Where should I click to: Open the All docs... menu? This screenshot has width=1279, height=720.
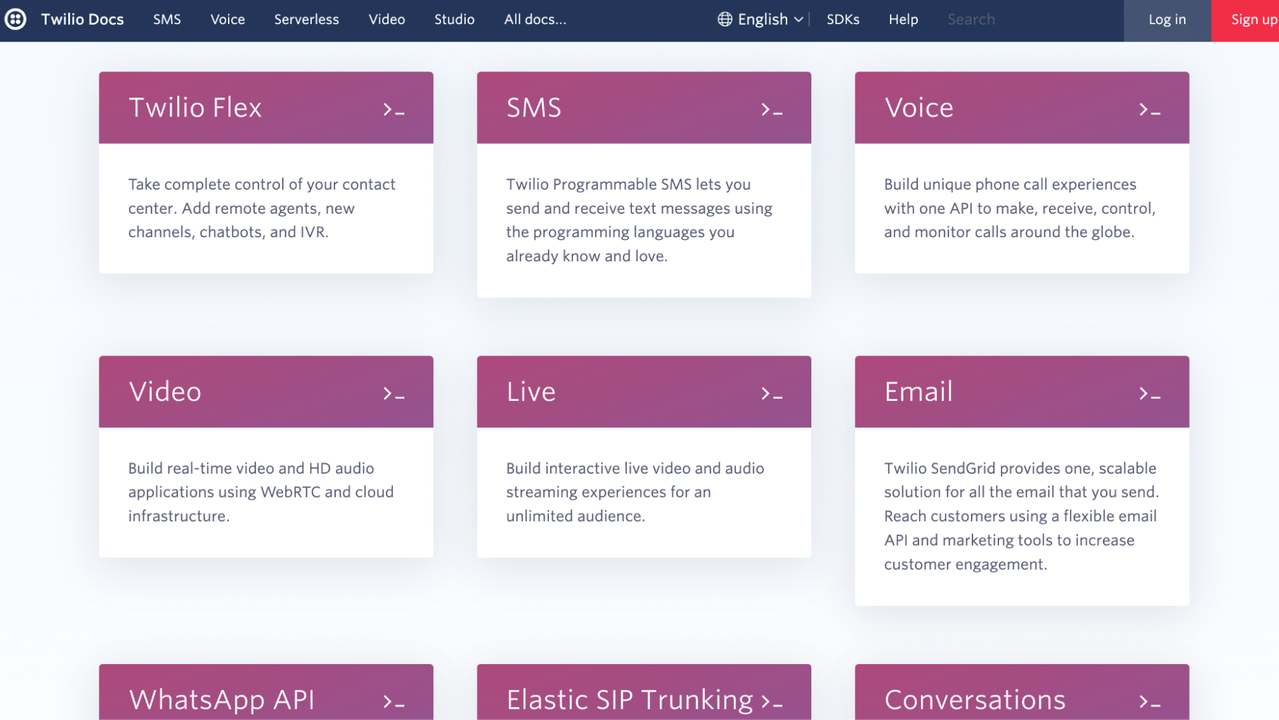point(535,19)
